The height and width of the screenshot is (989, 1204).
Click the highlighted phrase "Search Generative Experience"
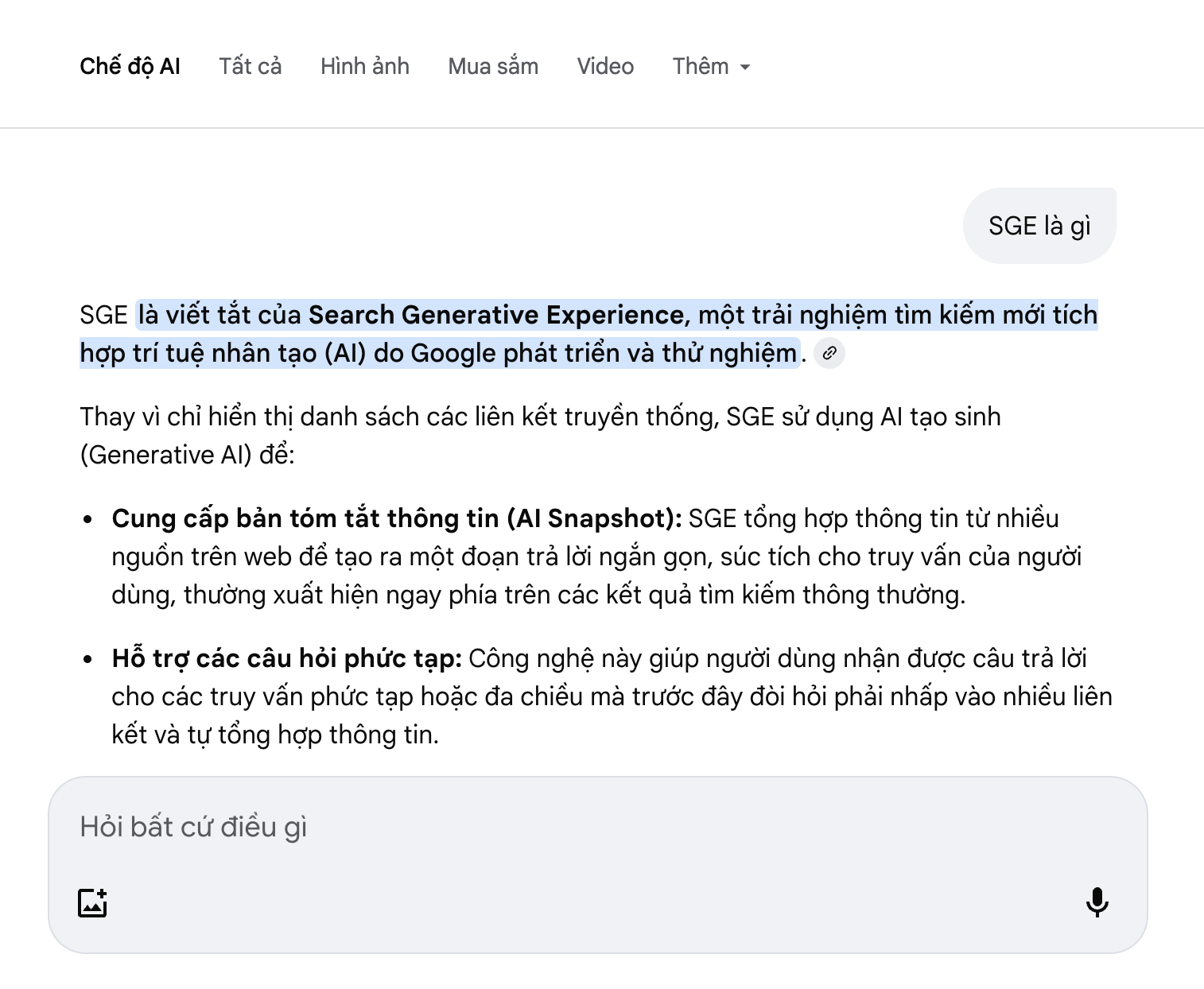(492, 315)
